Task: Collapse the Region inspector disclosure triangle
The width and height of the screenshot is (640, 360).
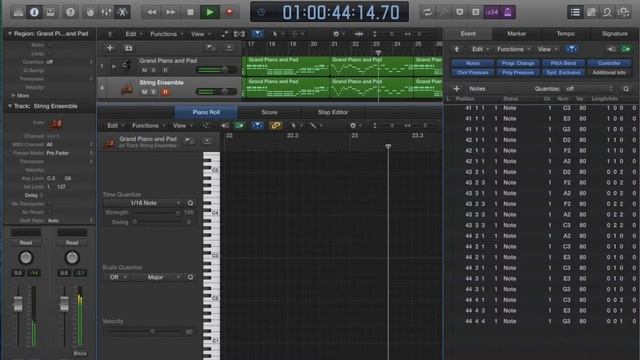Action: (10, 33)
